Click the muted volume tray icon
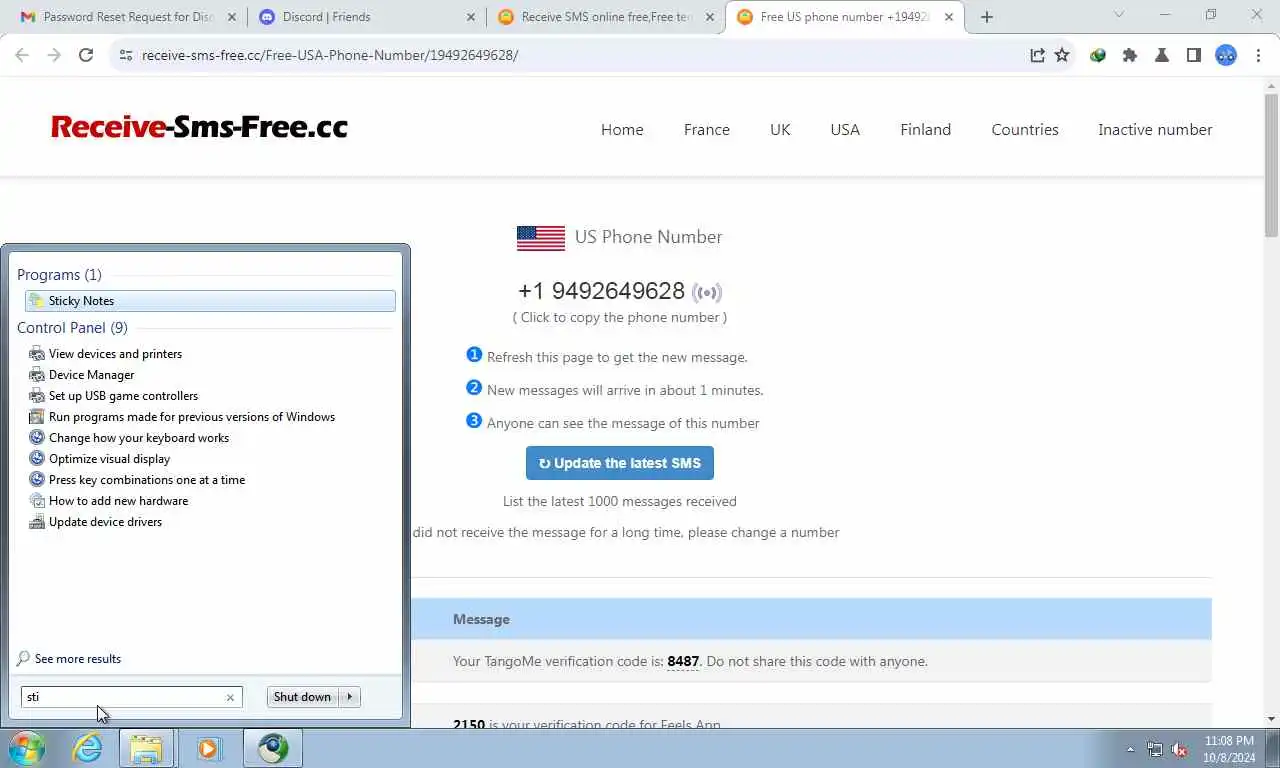1280x768 pixels. [x=1179, y=749]
